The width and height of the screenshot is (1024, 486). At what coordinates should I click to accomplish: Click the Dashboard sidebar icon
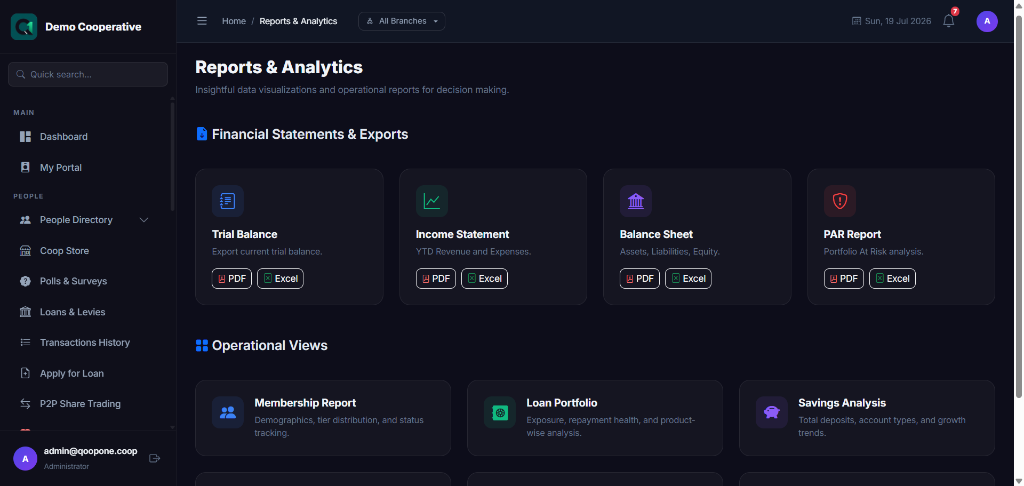pos(25,137)
